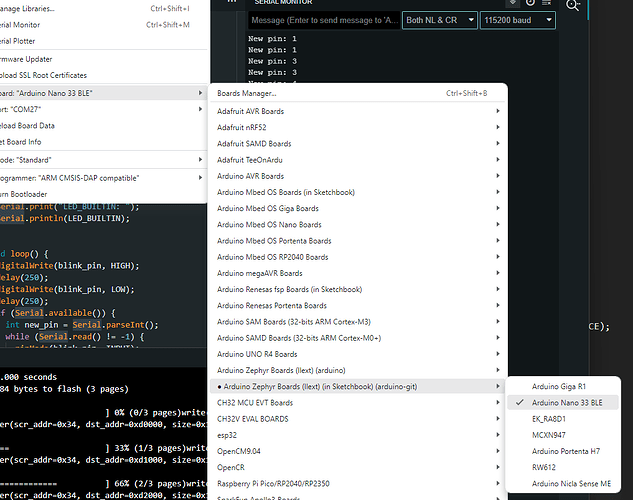
Task: Clear Serial Monitor output with the lines icon
Action: [x=547, y=2]
